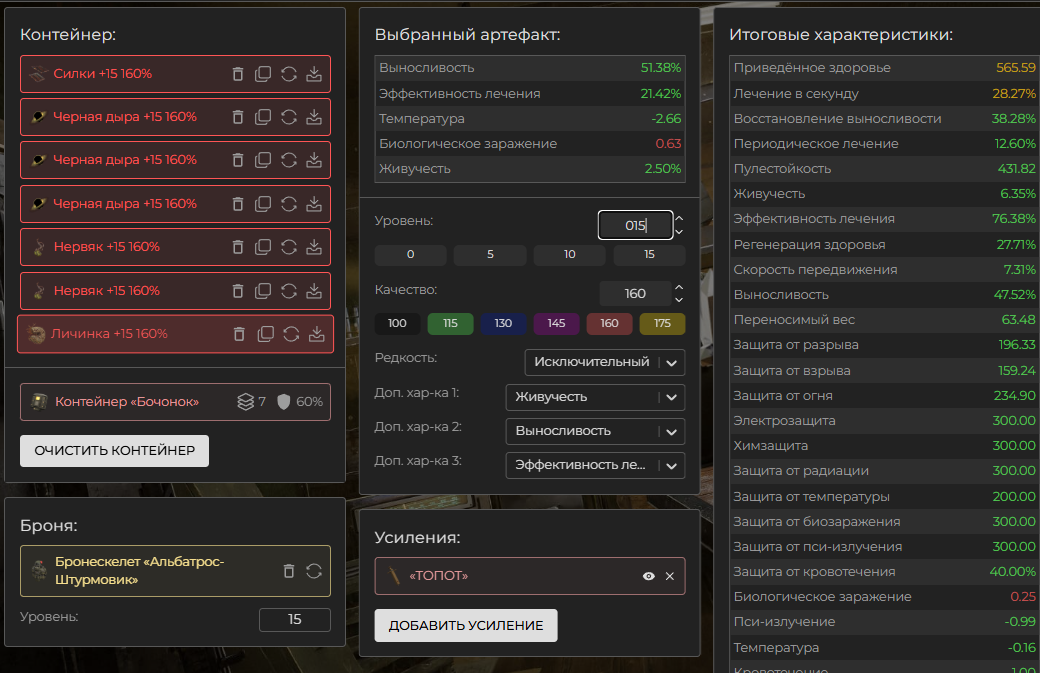Click the swap icon on Альбатрос-Штурмовик armor
Screen dimensions: 1040x673
[314, 571]
